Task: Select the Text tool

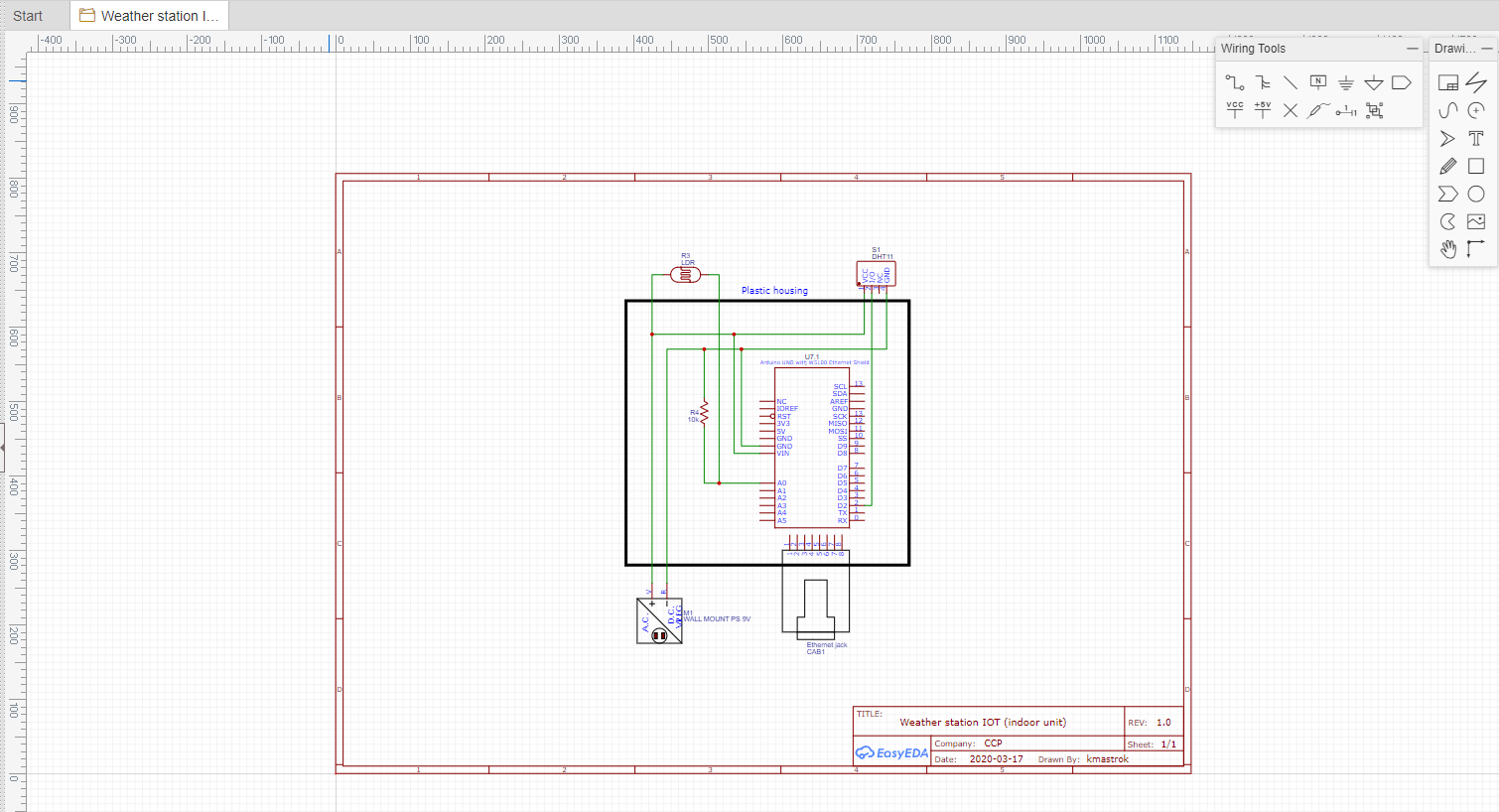Action: click(x=1476, y=138)
